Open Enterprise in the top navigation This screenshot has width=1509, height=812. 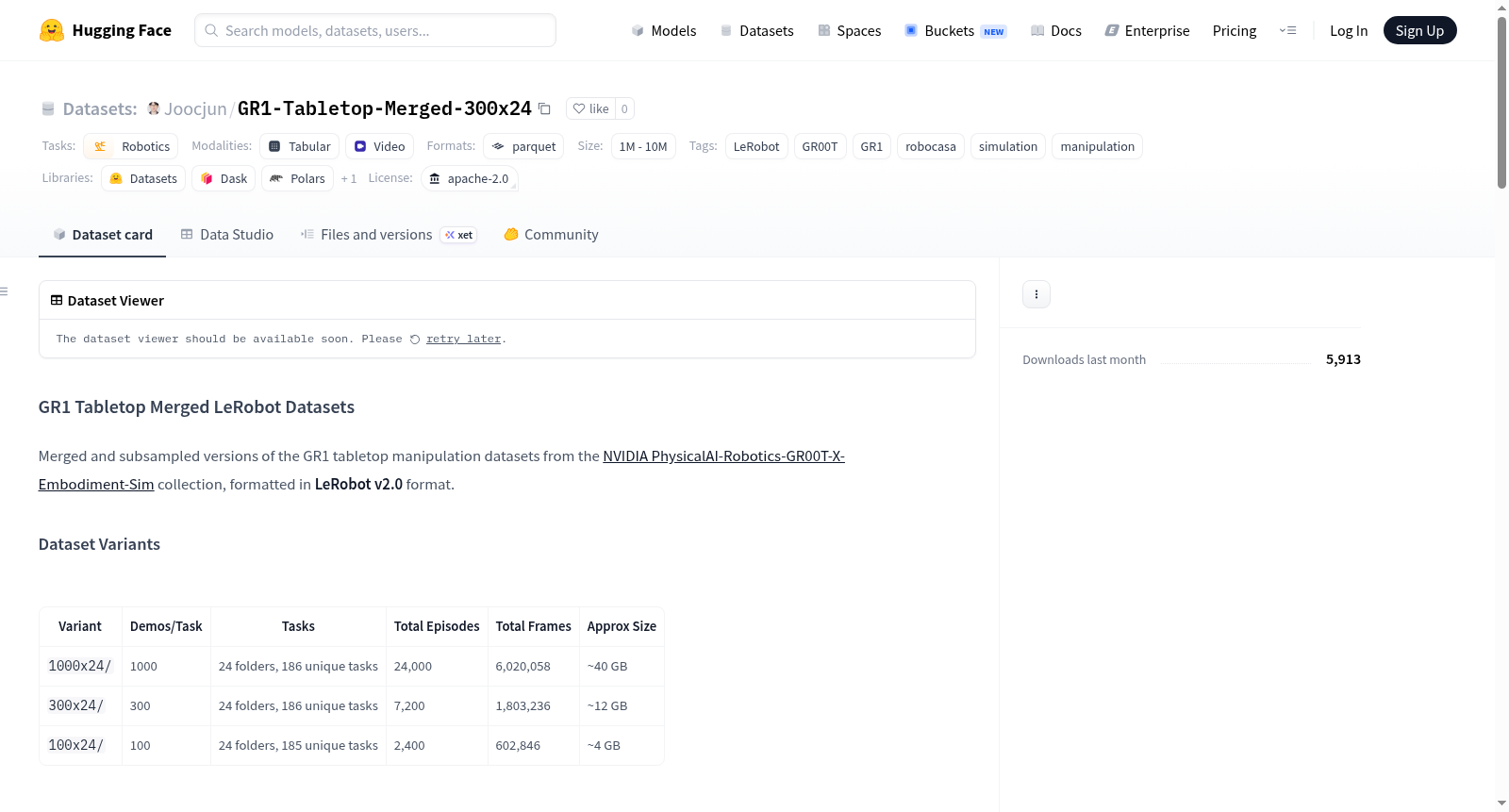click(1147, 30)
